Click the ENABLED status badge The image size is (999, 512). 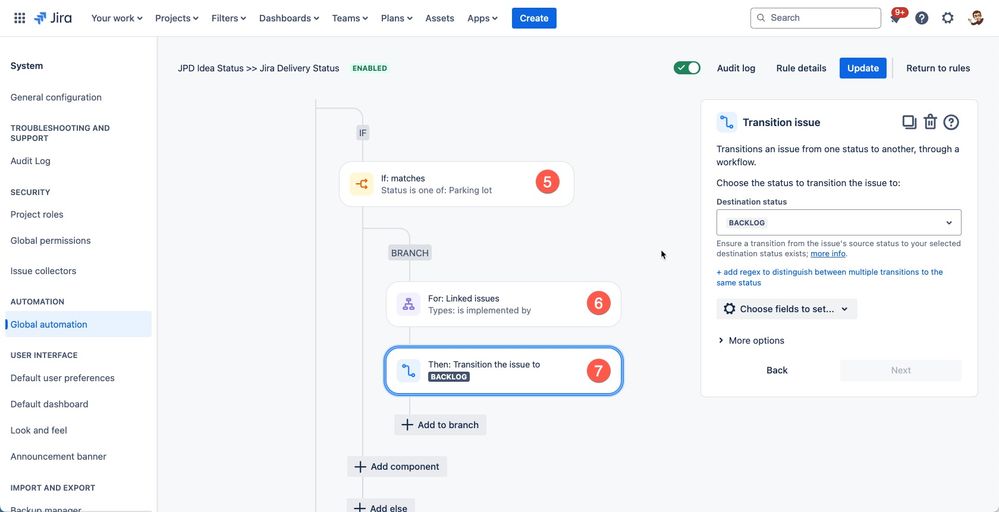pos(370,68)
